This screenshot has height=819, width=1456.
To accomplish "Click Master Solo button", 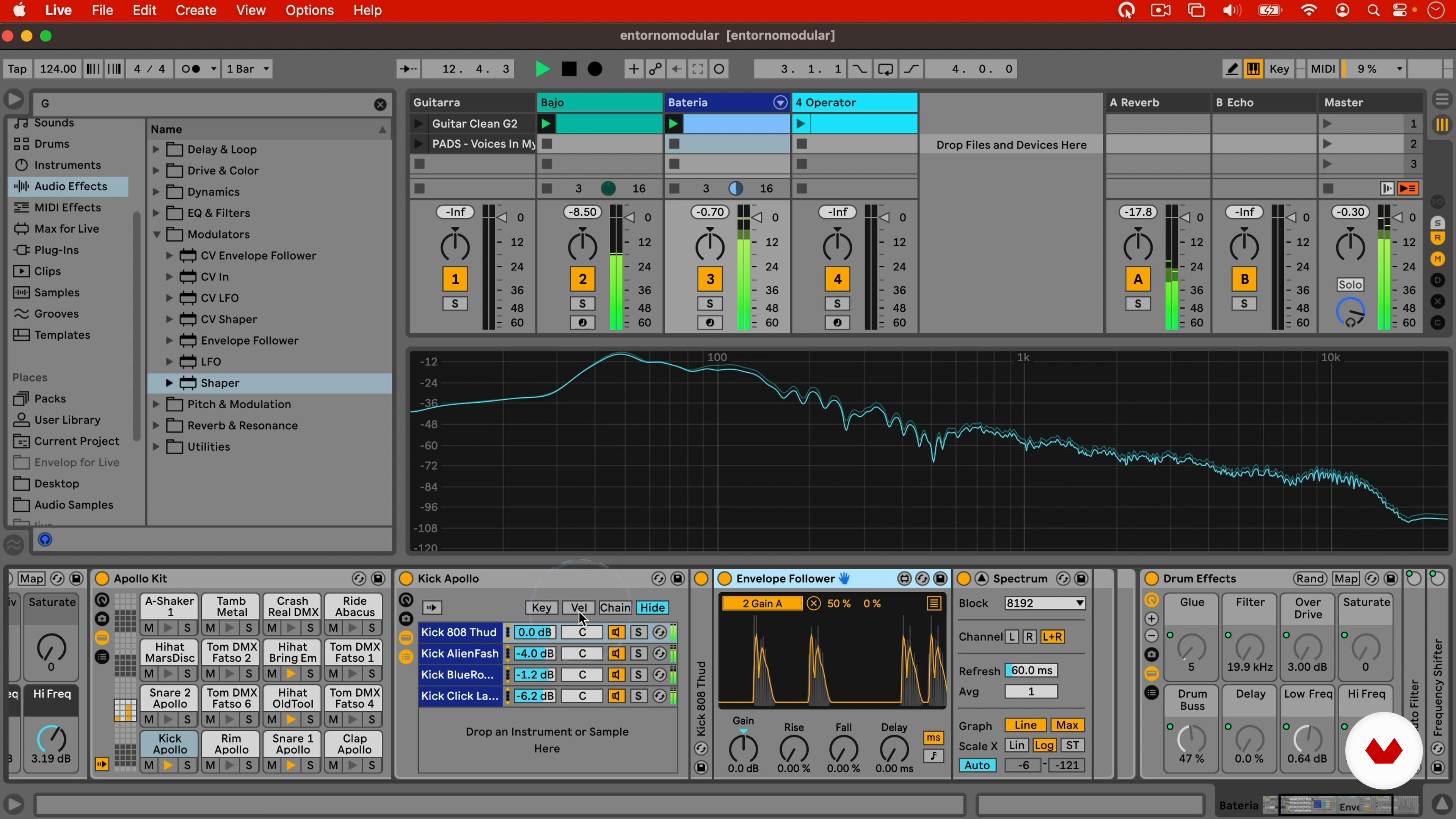I will (x=1350, y=284).
